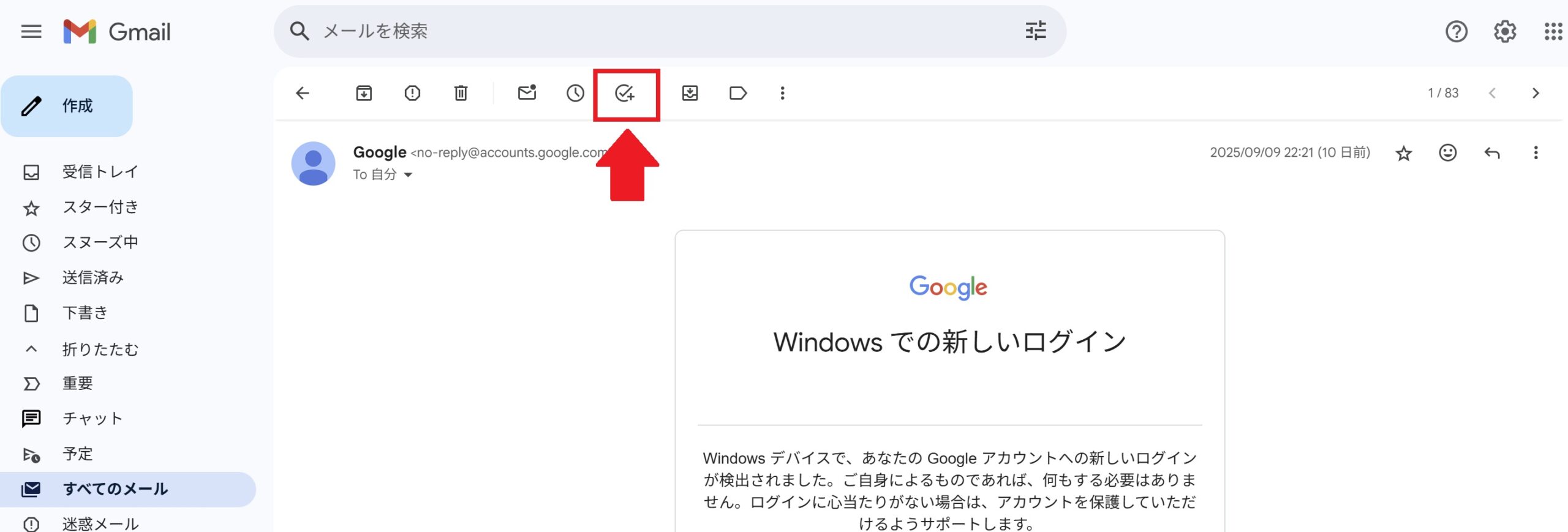
Task: Reply to the Google email
Action: [1492, 153]
